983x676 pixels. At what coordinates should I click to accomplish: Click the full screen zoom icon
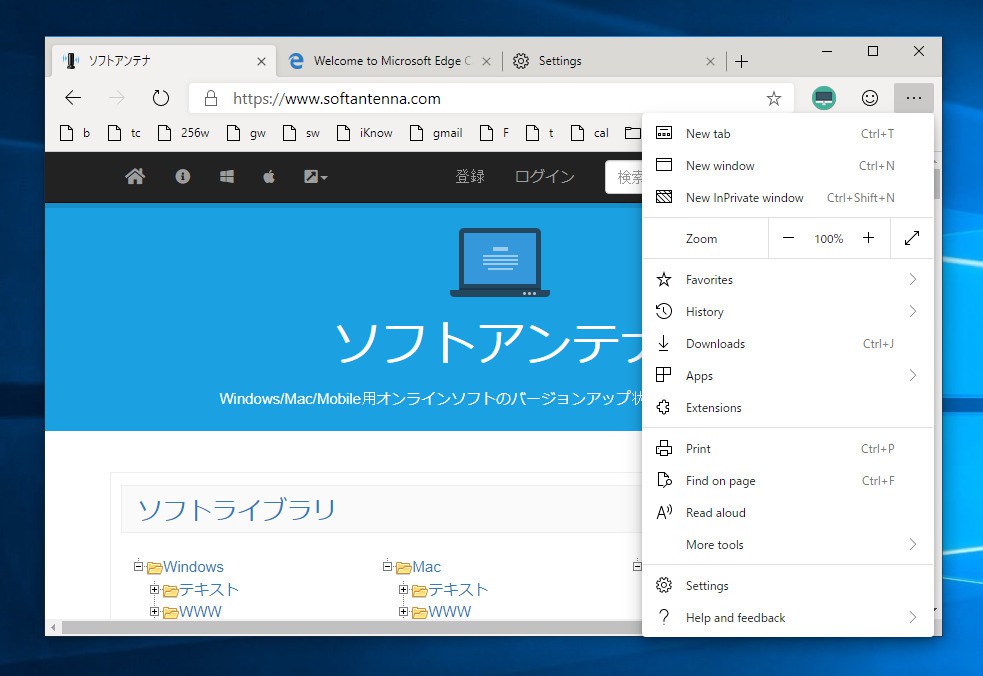pos(911,238)
